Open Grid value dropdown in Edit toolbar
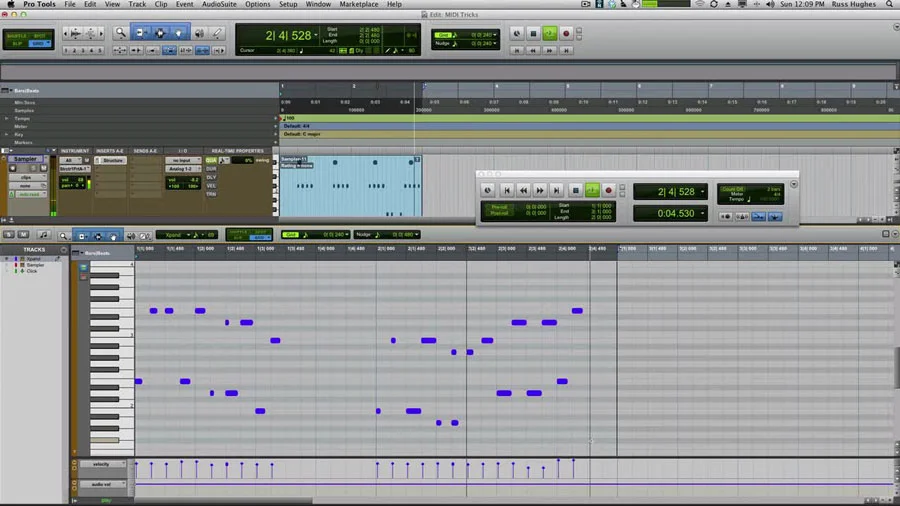The width and height of the screenshot is (900, 506). pos(495,35)
